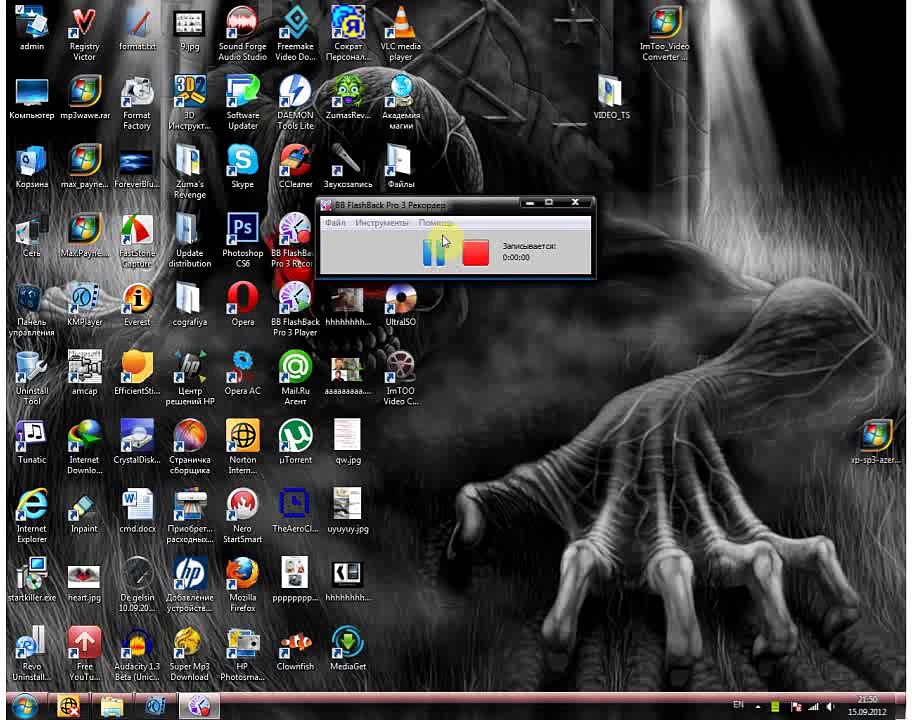Open the volume speaker tray icon
This screenshot has width=912, height=720.
pos(830,707)
